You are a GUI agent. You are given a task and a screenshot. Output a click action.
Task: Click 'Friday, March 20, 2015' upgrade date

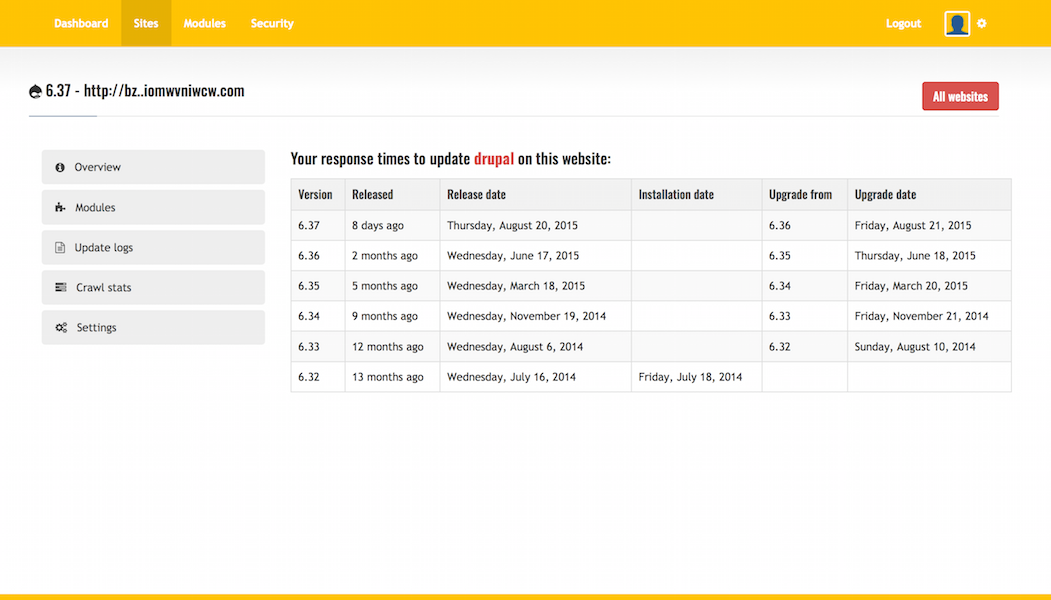[x=911, y=286]
